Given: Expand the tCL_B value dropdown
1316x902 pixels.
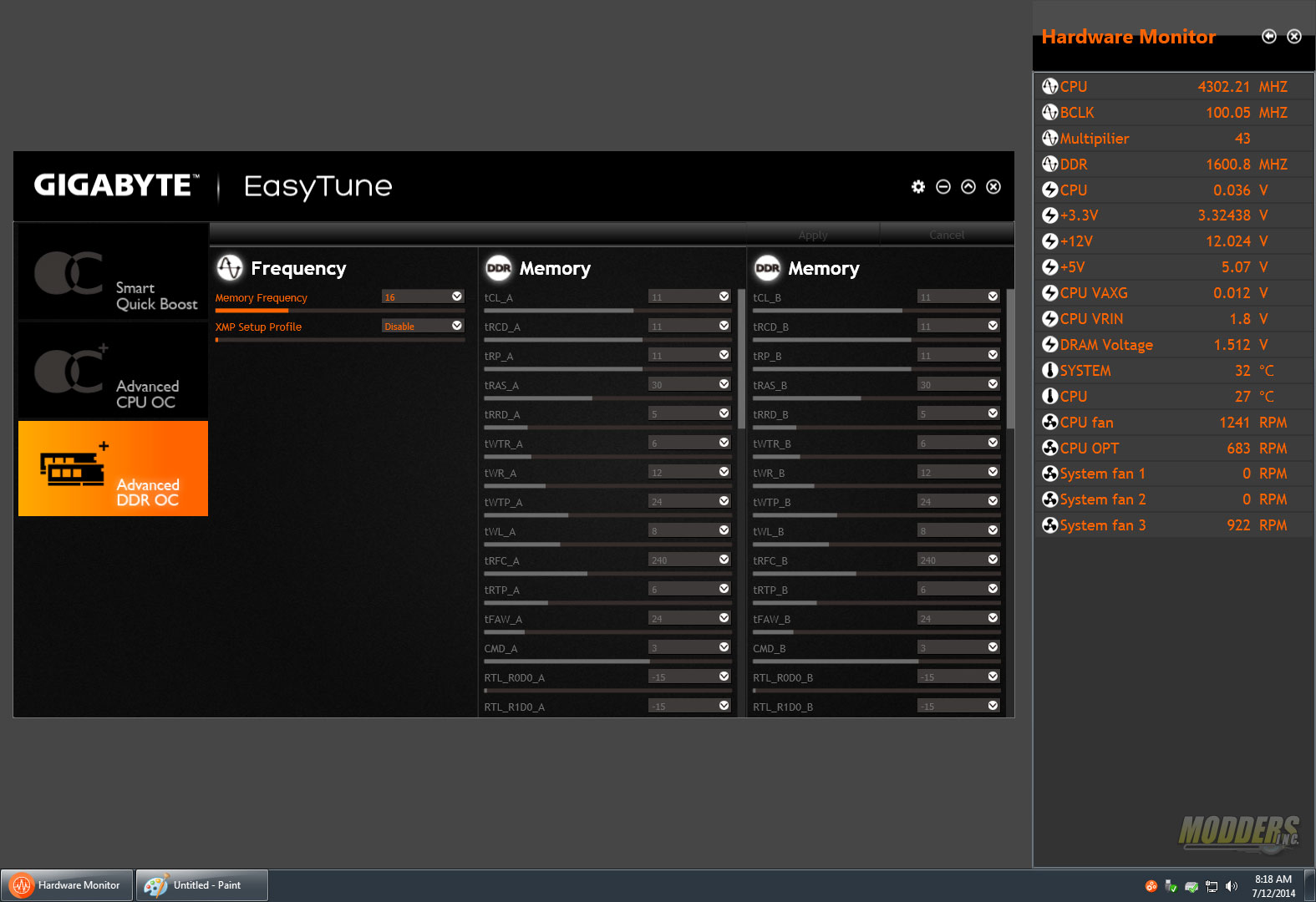Looking at the screenshot, I should pyautogui.click(x=958, y=296).
